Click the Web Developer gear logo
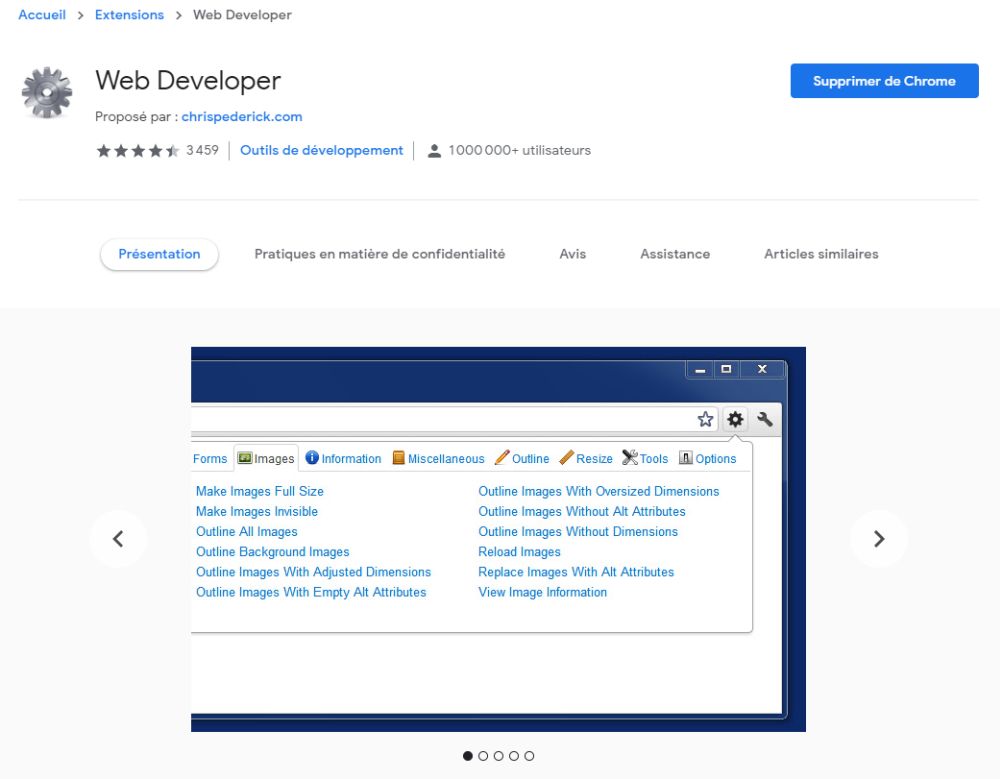Screen dimensions: 1000x779 47,93
